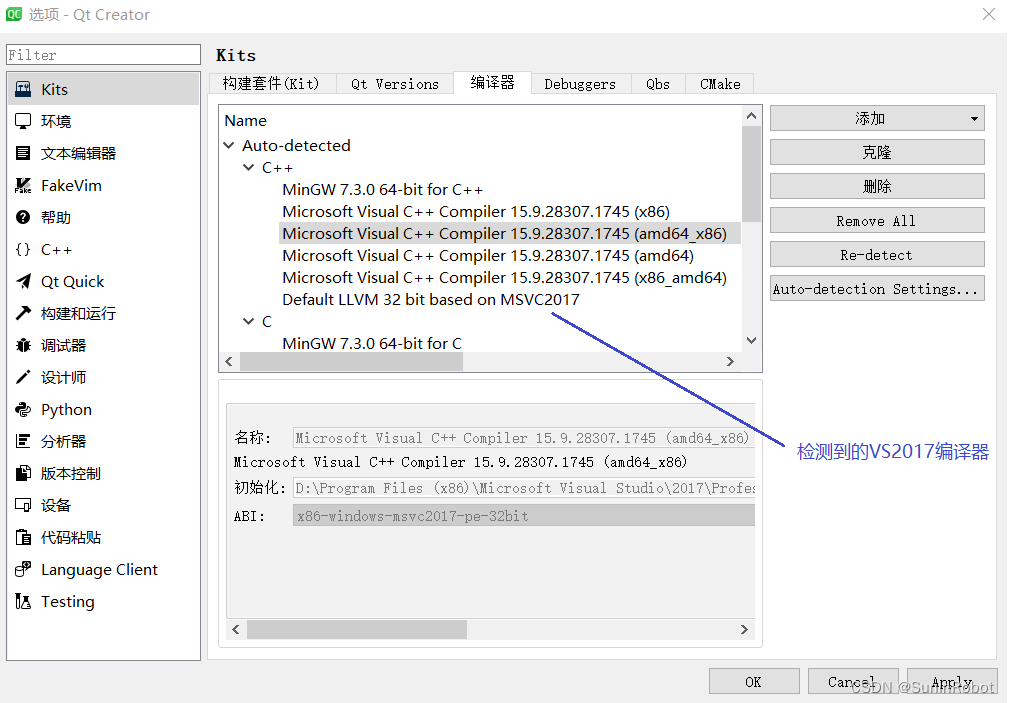Select MinGW 7.3.0 64-bit for C
Image resolution: width=1009 pixels, height=703 pixels.
[x=372, y=343]
